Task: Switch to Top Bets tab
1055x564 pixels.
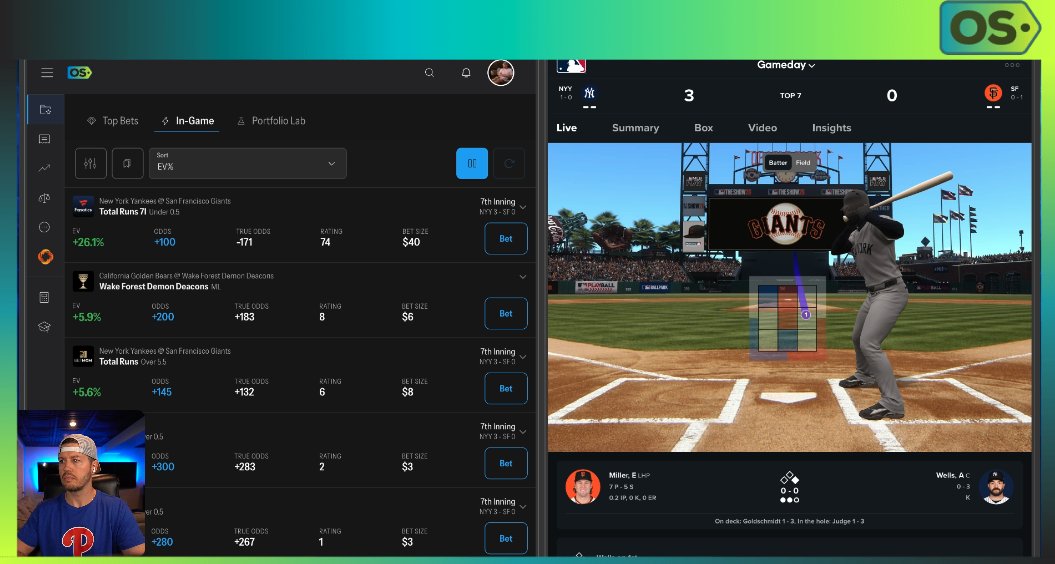Action: 112,121
